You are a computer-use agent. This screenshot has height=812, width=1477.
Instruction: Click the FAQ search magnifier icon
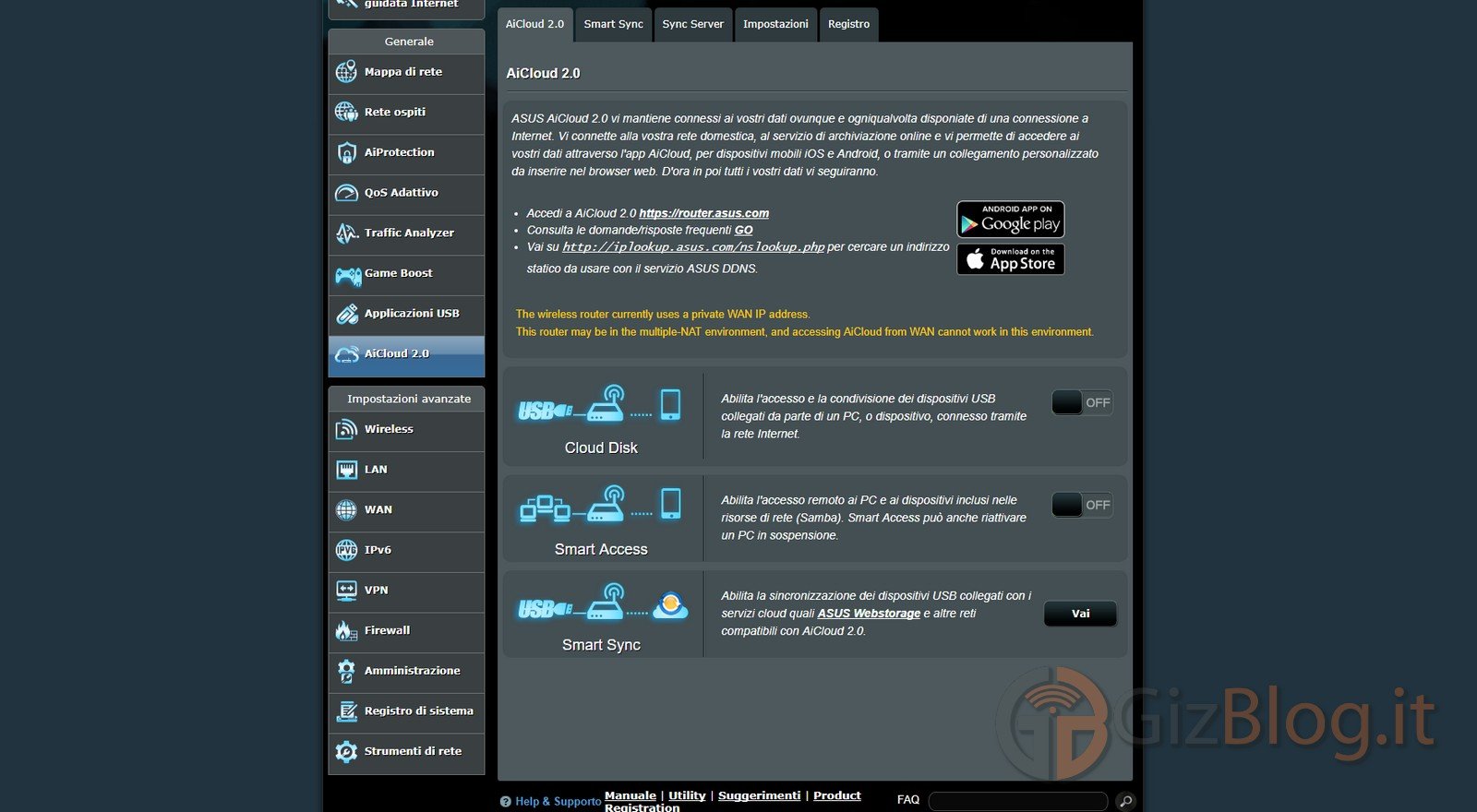(1125, 801)
